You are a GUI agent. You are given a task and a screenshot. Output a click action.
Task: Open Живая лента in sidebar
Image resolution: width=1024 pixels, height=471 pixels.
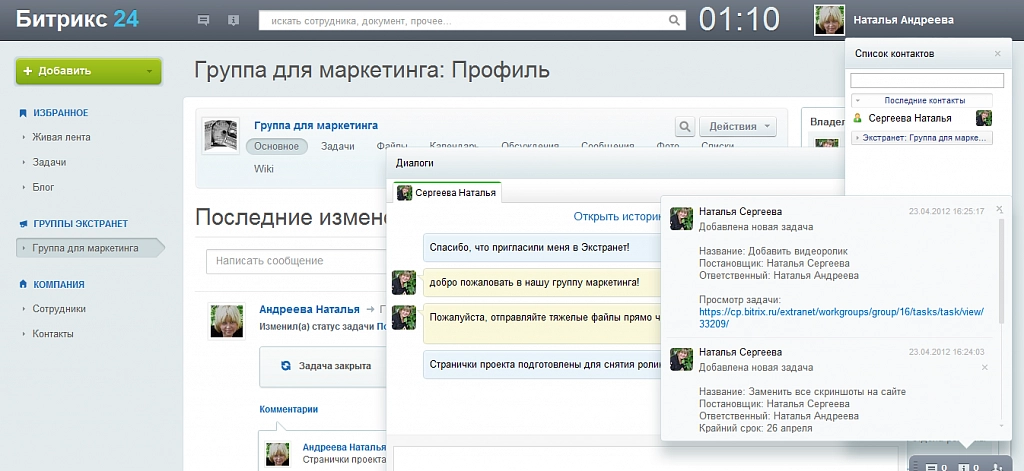coord(61,137)
